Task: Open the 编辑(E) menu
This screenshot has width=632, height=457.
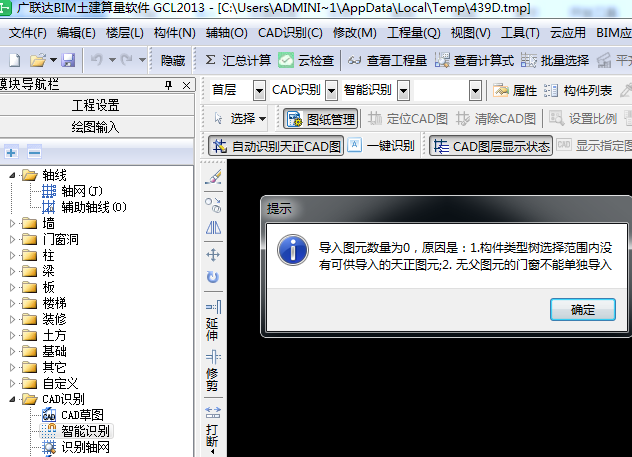Action: (x=76, y=33)
